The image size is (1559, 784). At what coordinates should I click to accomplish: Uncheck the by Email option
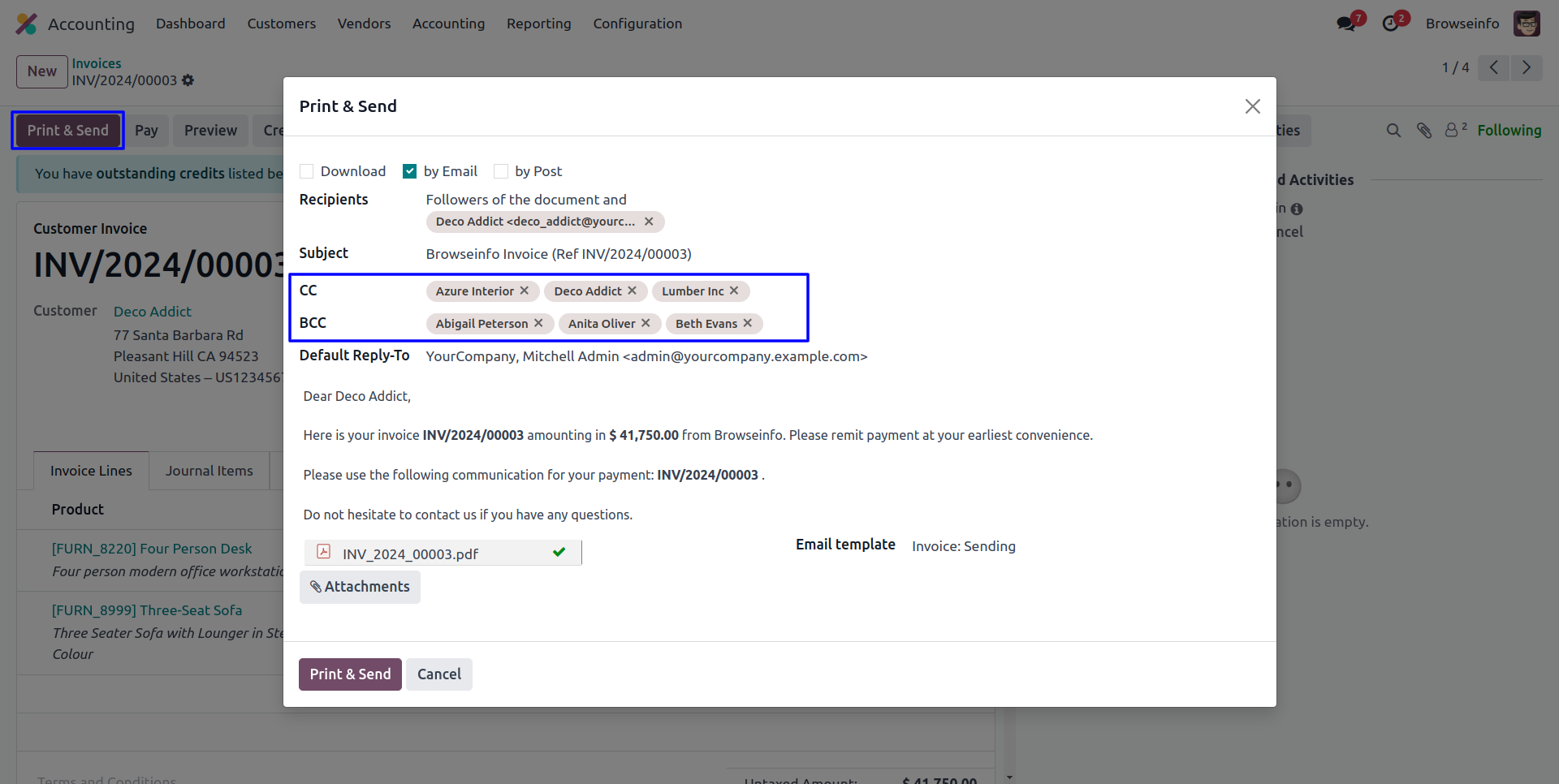(x=410, y=171)
